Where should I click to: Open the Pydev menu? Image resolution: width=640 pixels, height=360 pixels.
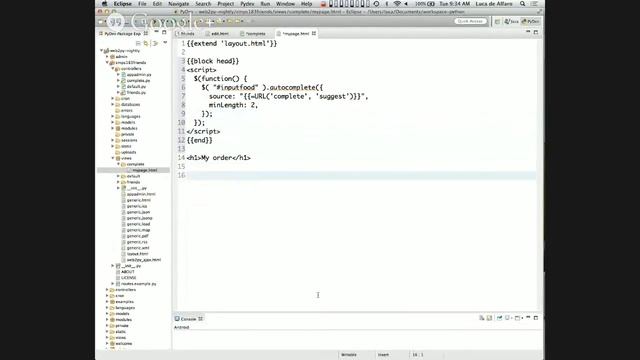point(247,4)
